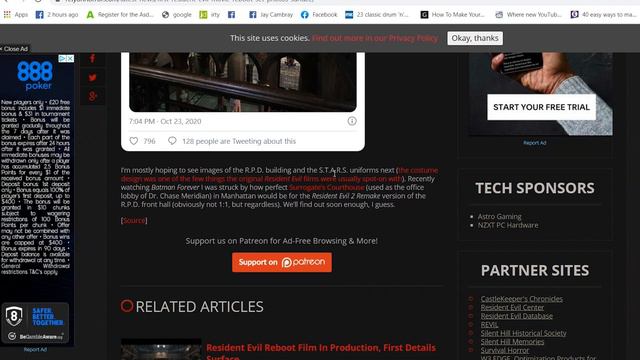Open the '2 hours ago' Facebook bookmark
This screenshot has height=360, width=640.
tap(57, 15)
